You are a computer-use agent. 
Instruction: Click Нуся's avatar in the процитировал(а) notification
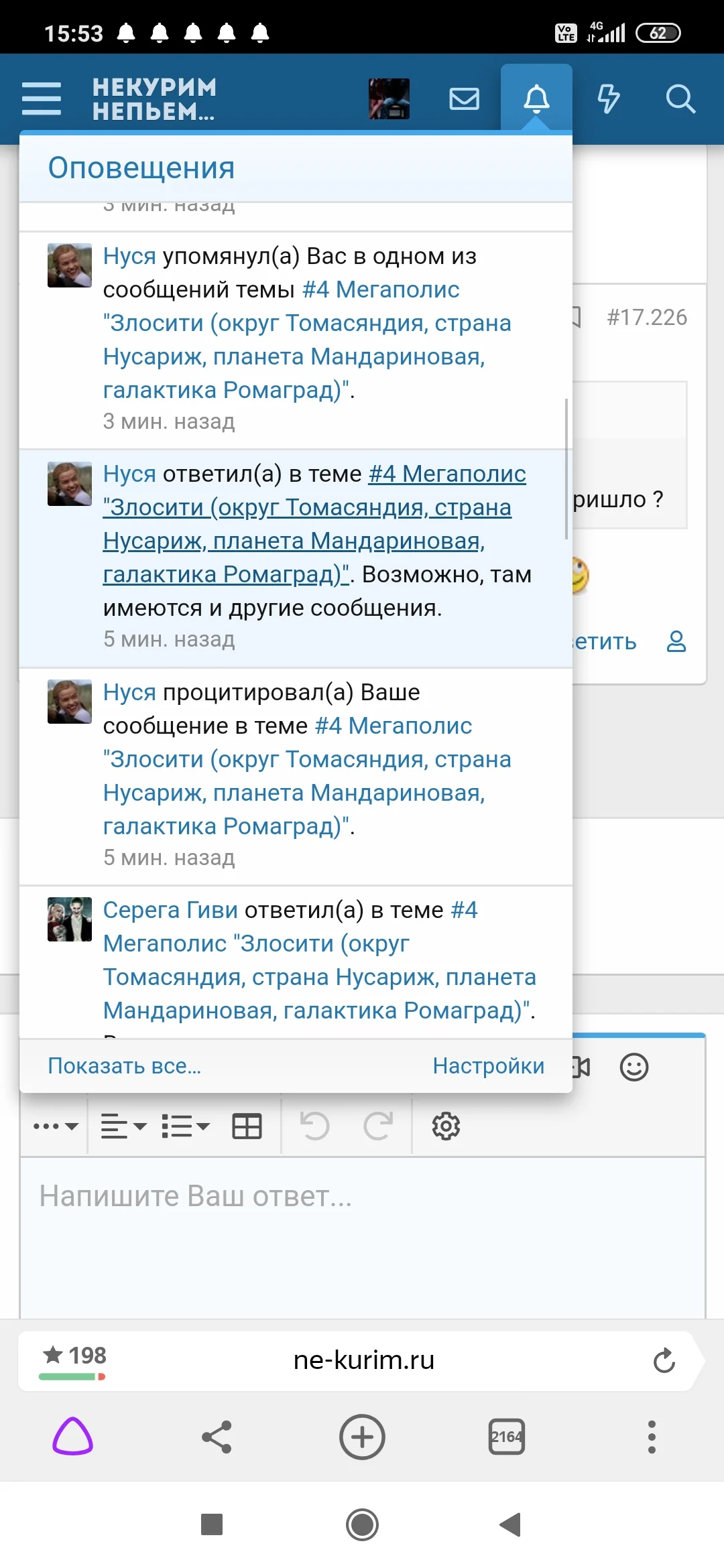click(70, 702)
